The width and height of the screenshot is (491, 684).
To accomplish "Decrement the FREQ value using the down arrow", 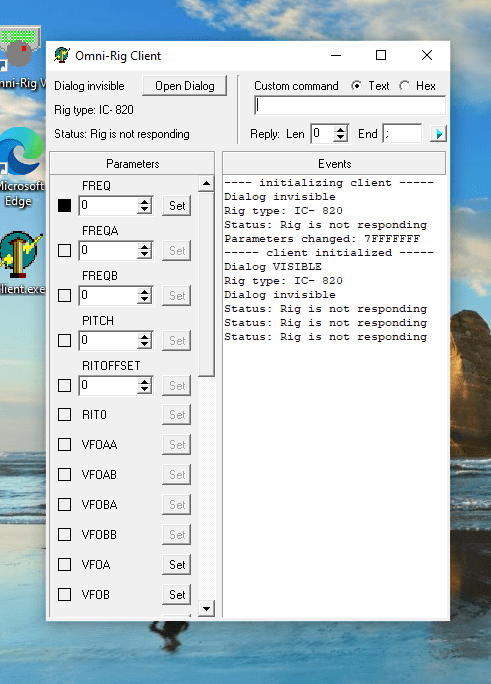I will [144, 209].
